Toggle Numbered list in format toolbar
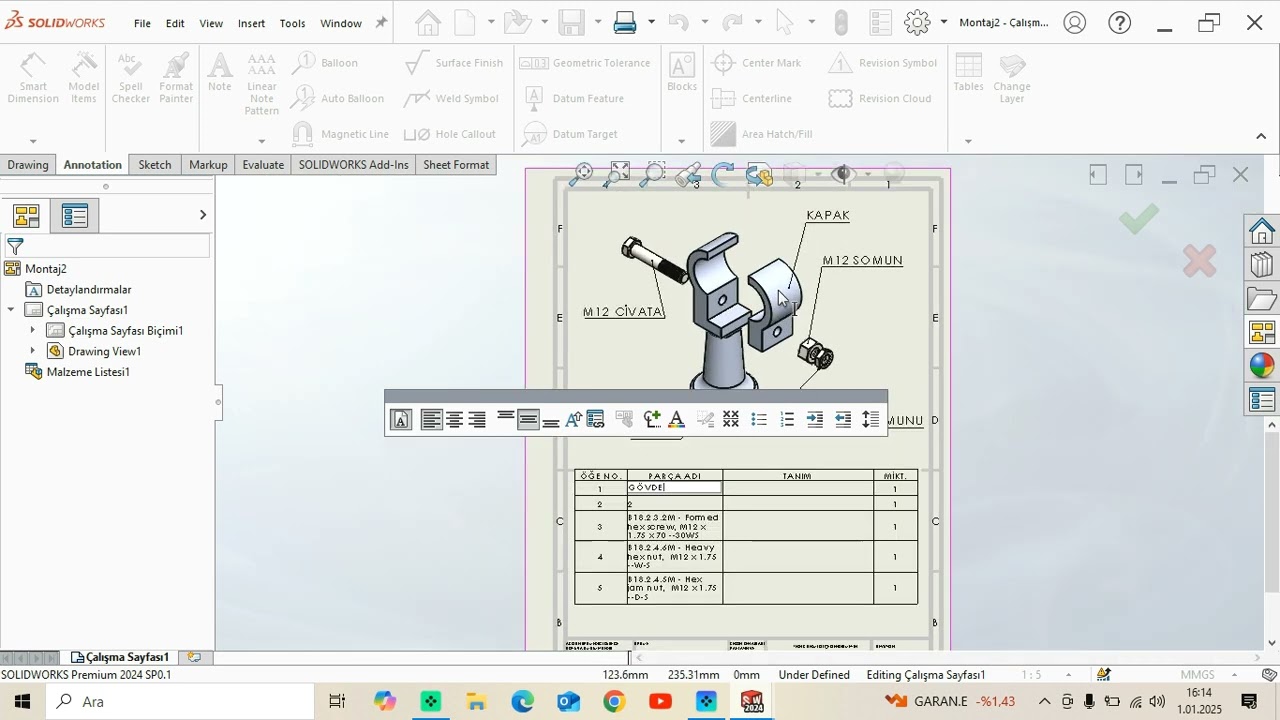This screenshot has width=1280, height=720. click(x=787, y=420)
